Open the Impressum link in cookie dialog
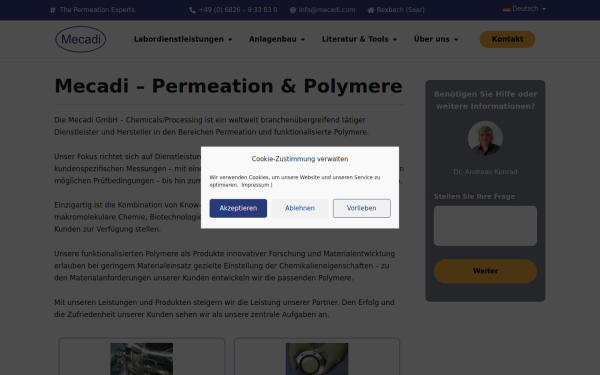 coord(255,185)
